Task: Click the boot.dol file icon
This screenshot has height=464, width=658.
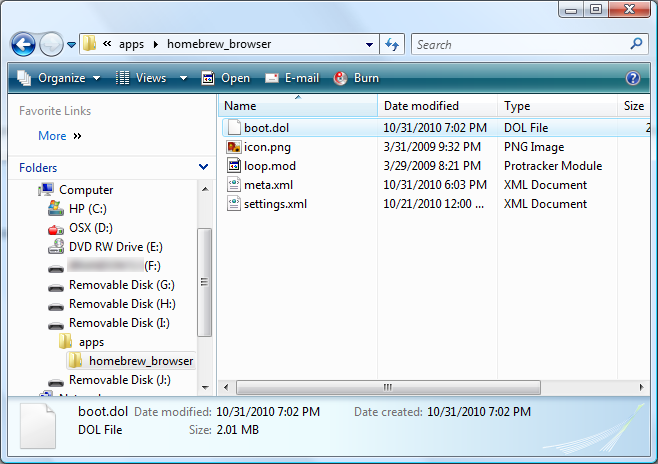Action: 234,128
